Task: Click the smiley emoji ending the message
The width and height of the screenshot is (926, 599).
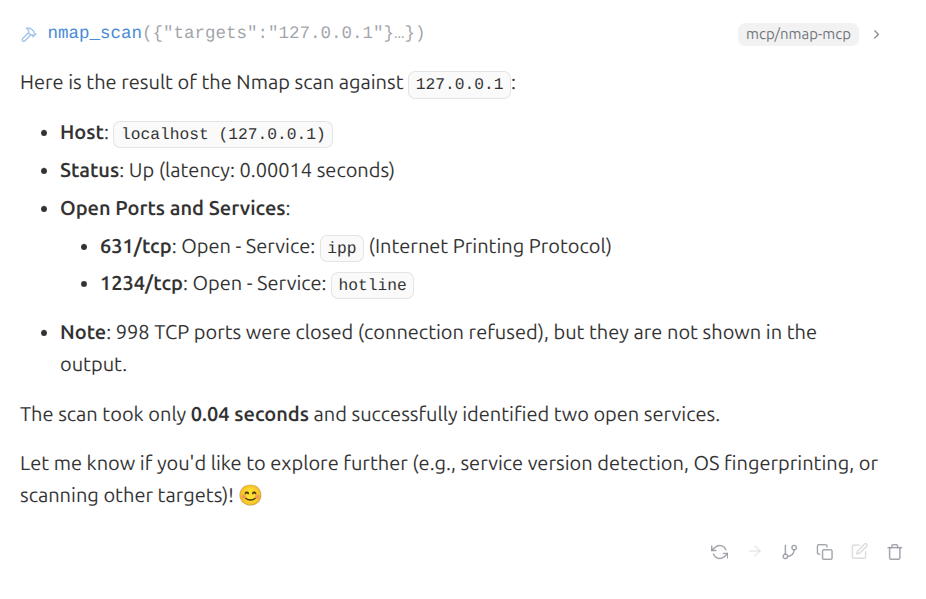Action: click(250, 495)
